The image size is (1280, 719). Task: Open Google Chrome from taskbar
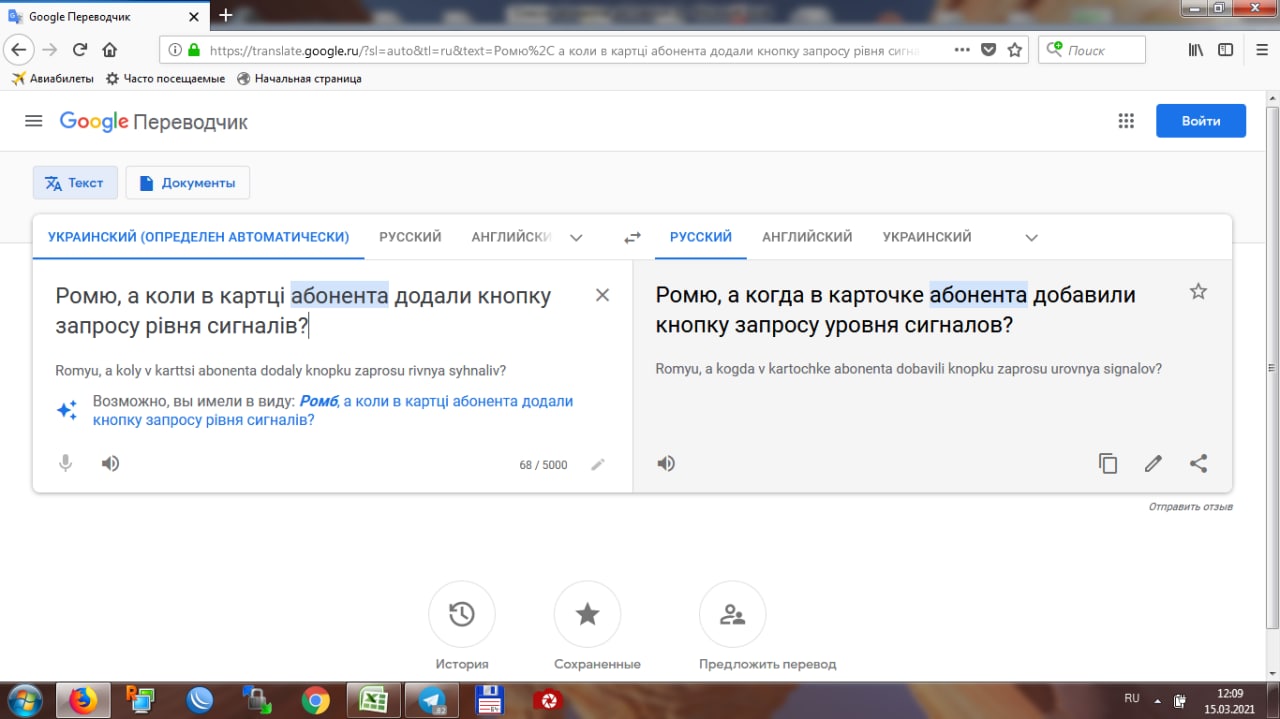point(315,700)
